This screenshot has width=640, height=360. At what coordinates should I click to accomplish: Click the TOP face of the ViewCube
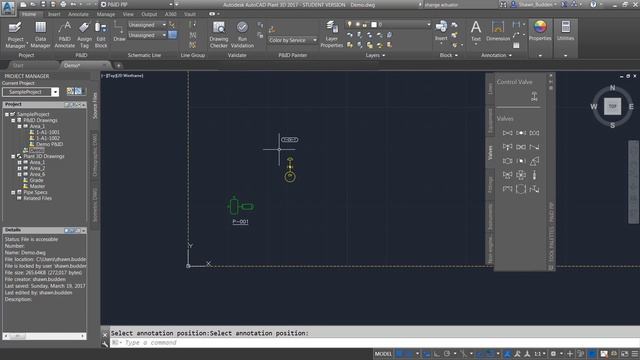(612, 106)
